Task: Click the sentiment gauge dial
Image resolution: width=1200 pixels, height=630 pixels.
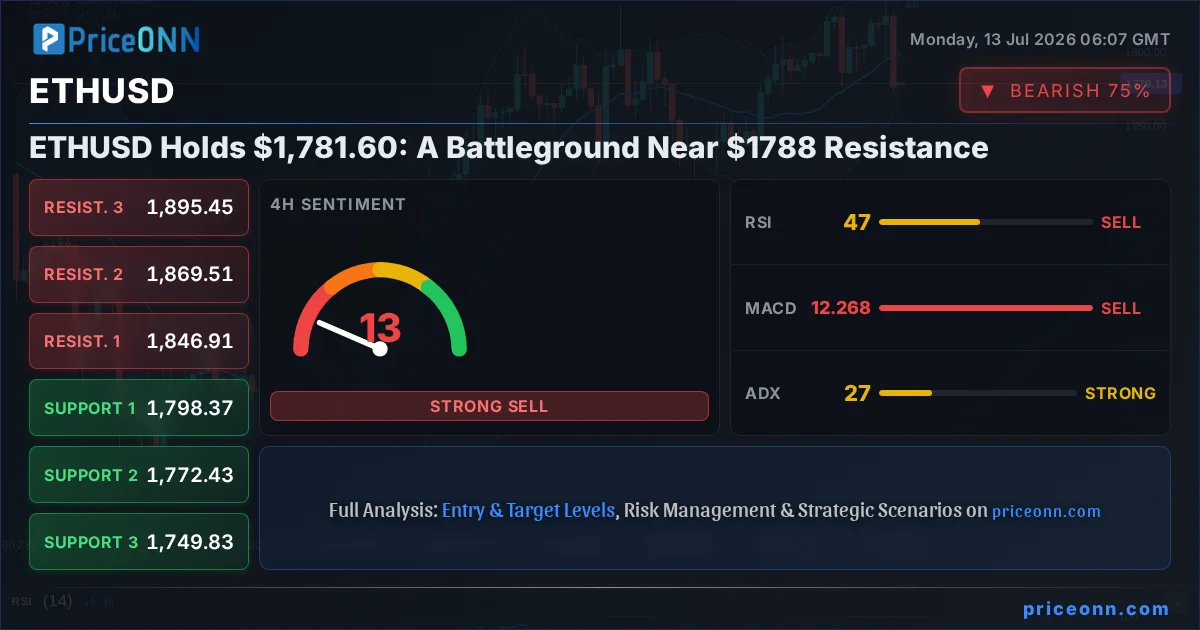Action: point(380,310)
